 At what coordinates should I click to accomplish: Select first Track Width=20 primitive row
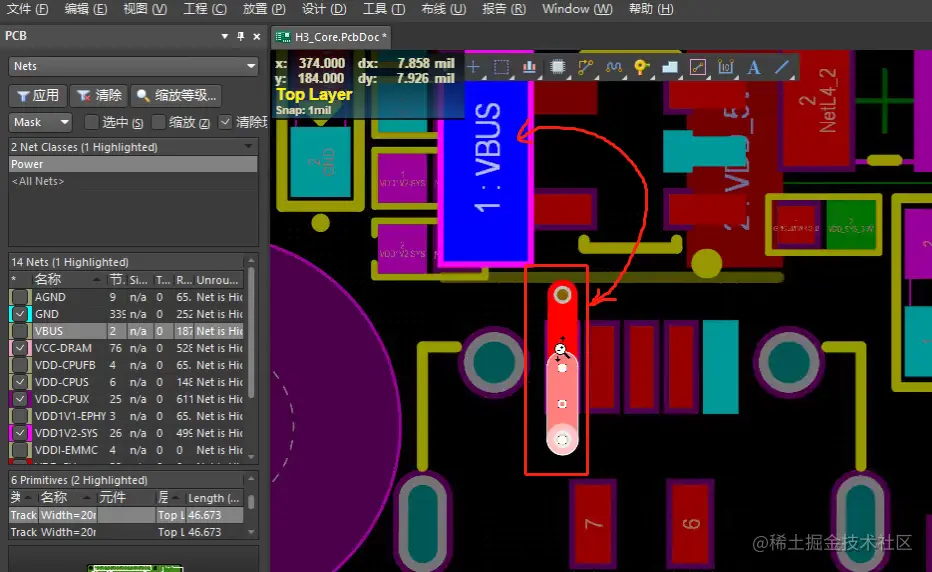[126, 515]
